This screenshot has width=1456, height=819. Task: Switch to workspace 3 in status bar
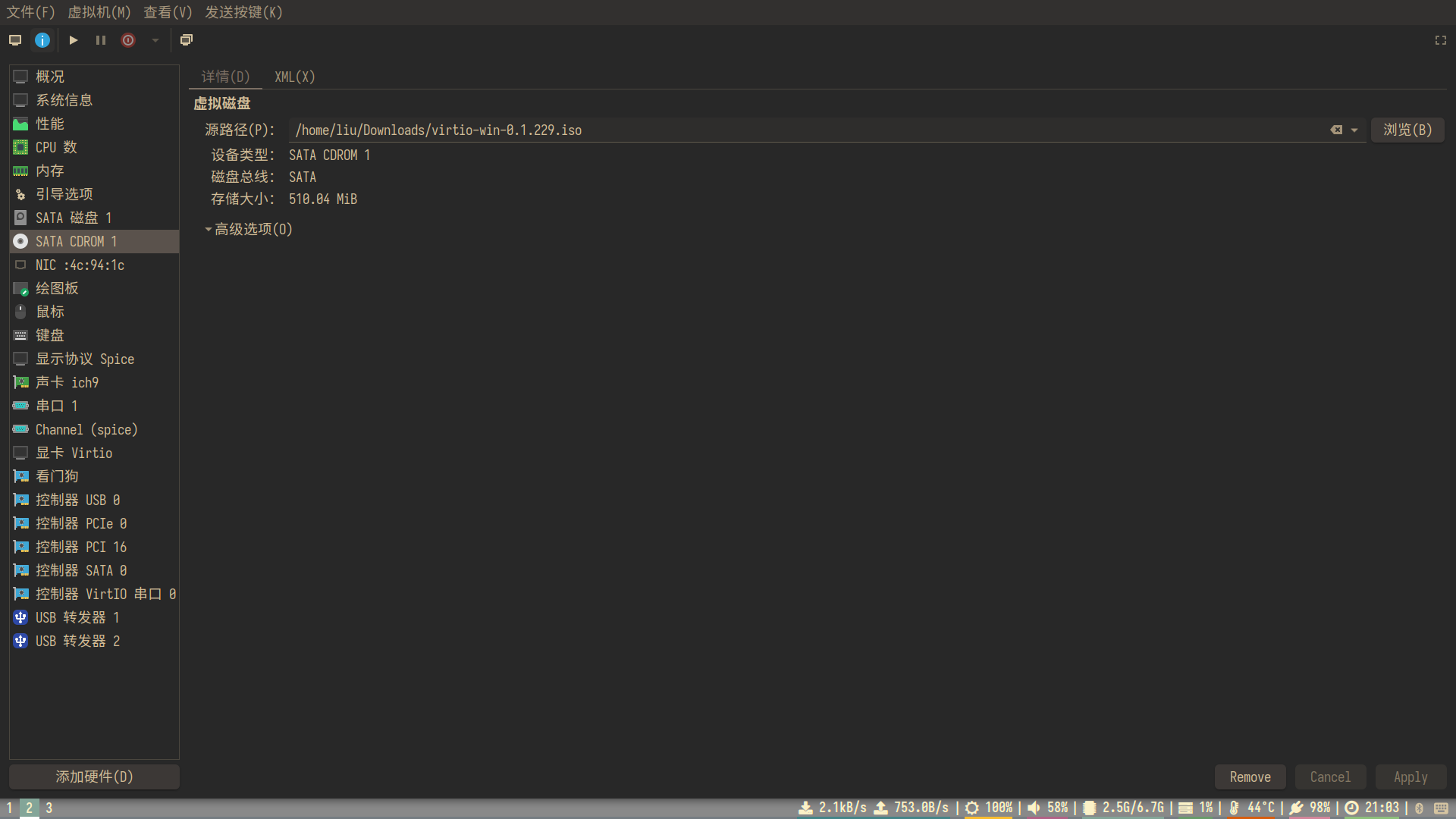49,808
